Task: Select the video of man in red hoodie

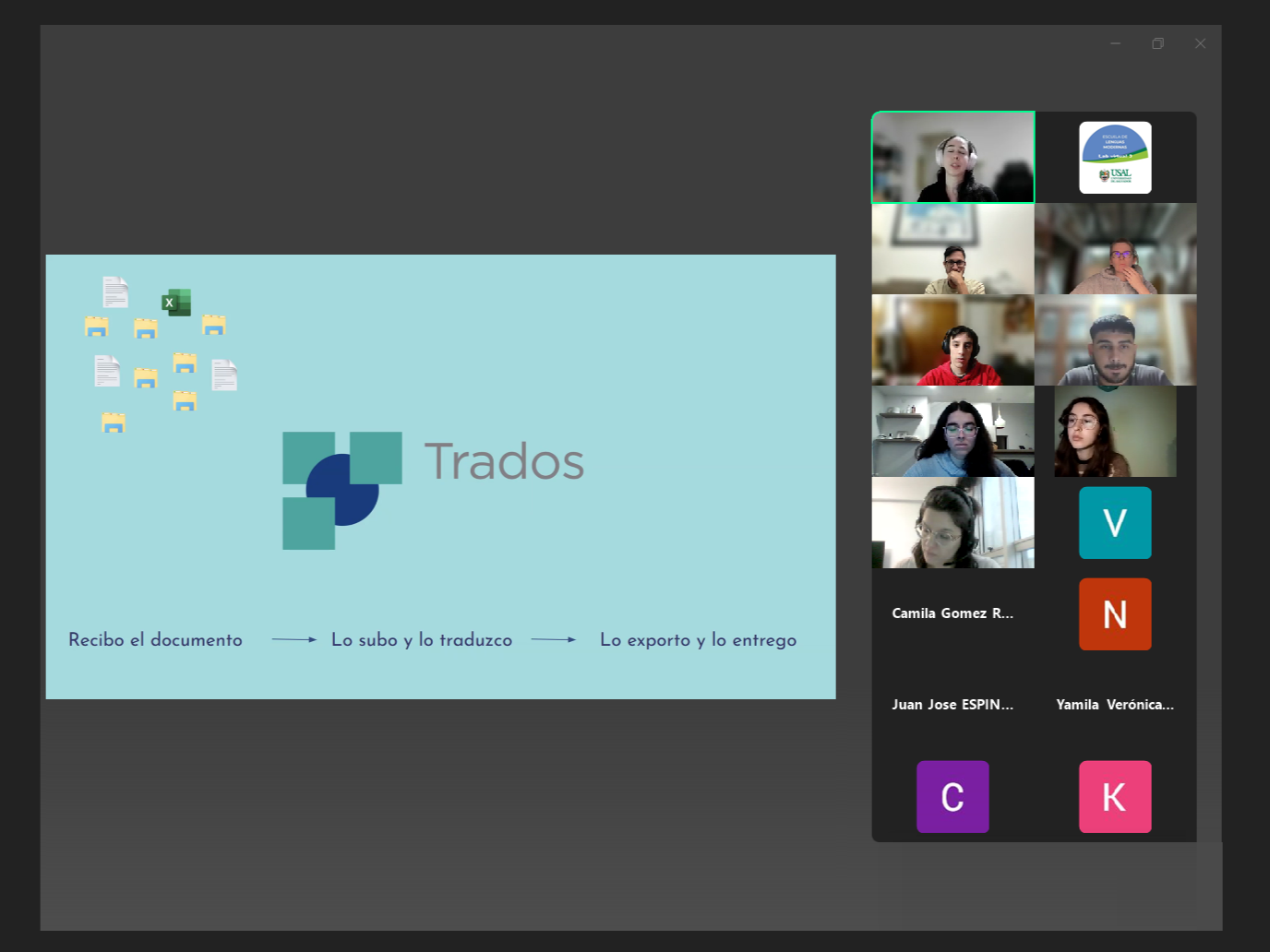Action: (x=953, y=340)
